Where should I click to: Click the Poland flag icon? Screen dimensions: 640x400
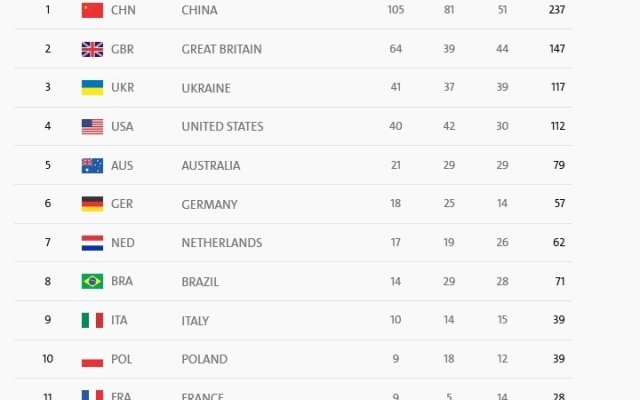click(x=92, y=359)
